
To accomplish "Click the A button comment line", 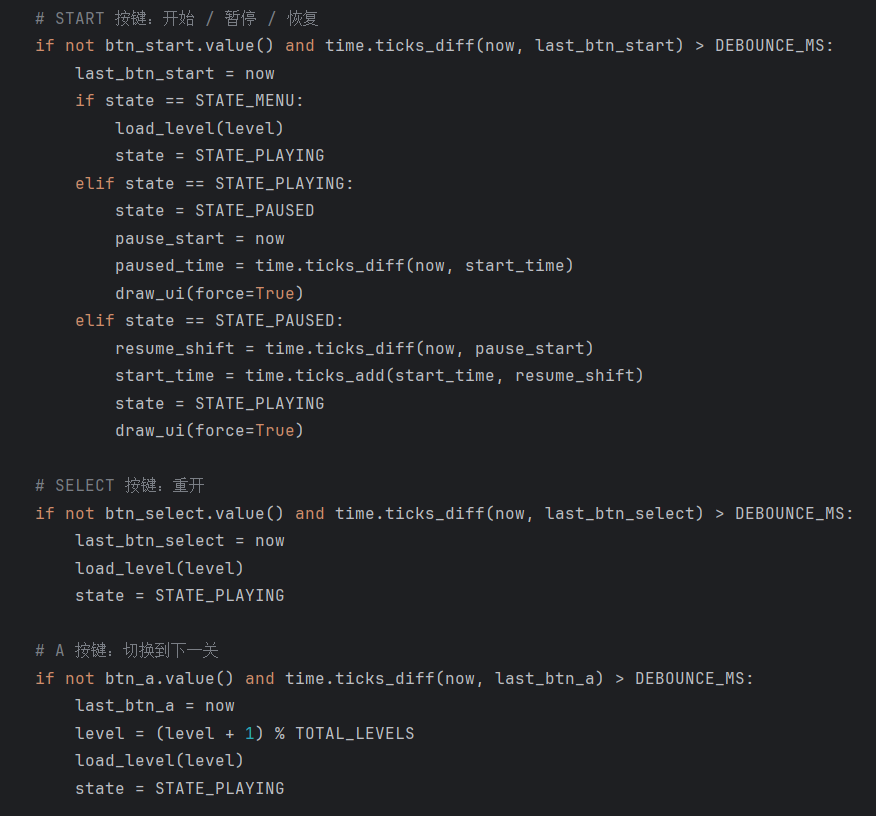I will [126, 650].
